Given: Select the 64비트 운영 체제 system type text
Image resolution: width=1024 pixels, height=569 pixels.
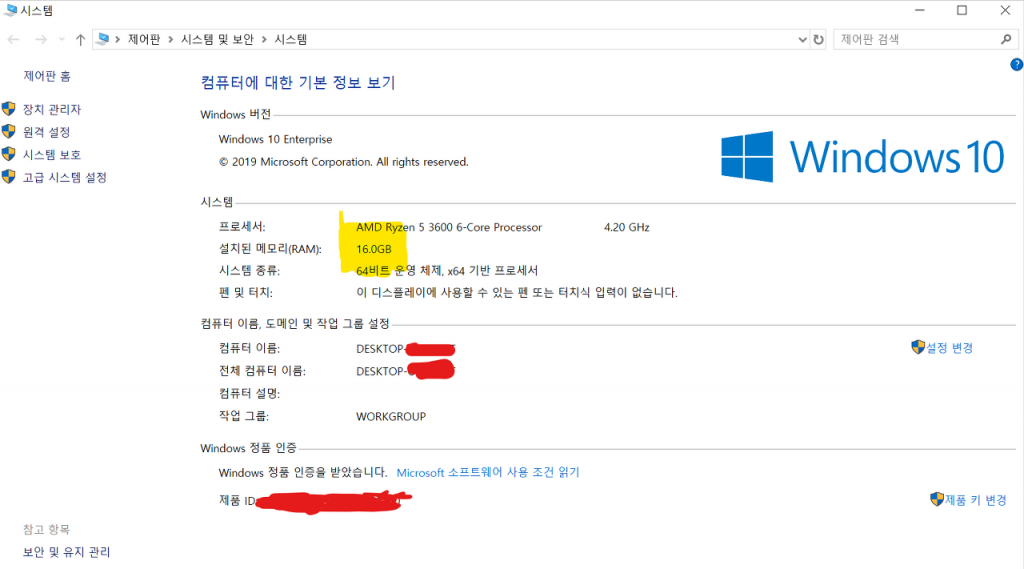Looking at the screenshot, I should pyautogui.click(x=447, y=270).
